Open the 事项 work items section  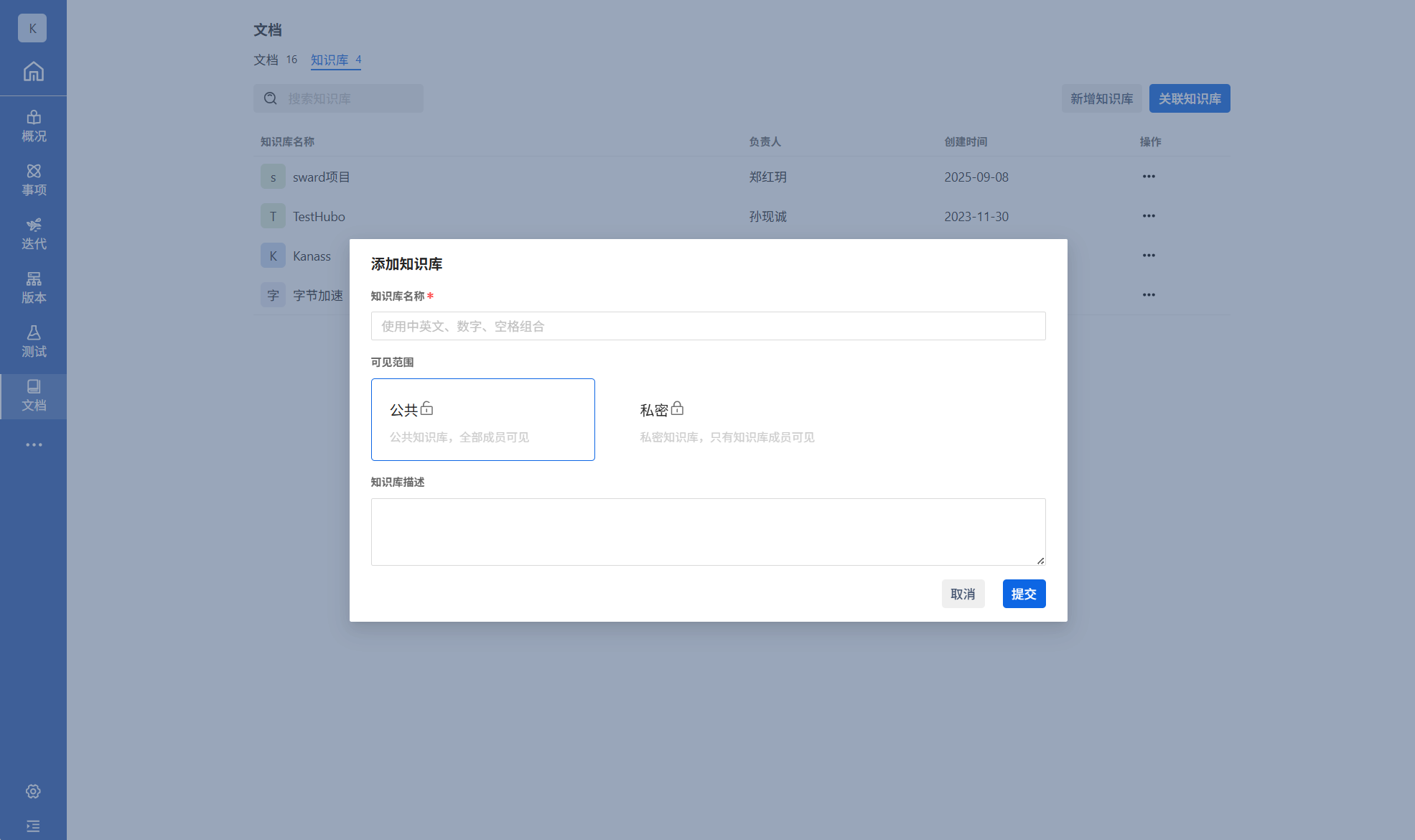tap(33, 180)
